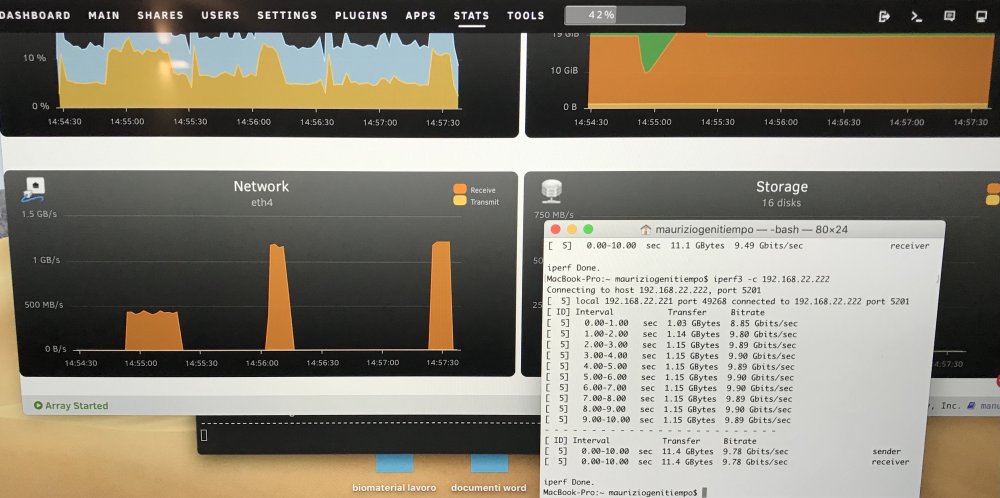This screenshot has height=498, width=1000.
Task: Toggle the Receive legend swatch in Network
Action: [459, 189]
